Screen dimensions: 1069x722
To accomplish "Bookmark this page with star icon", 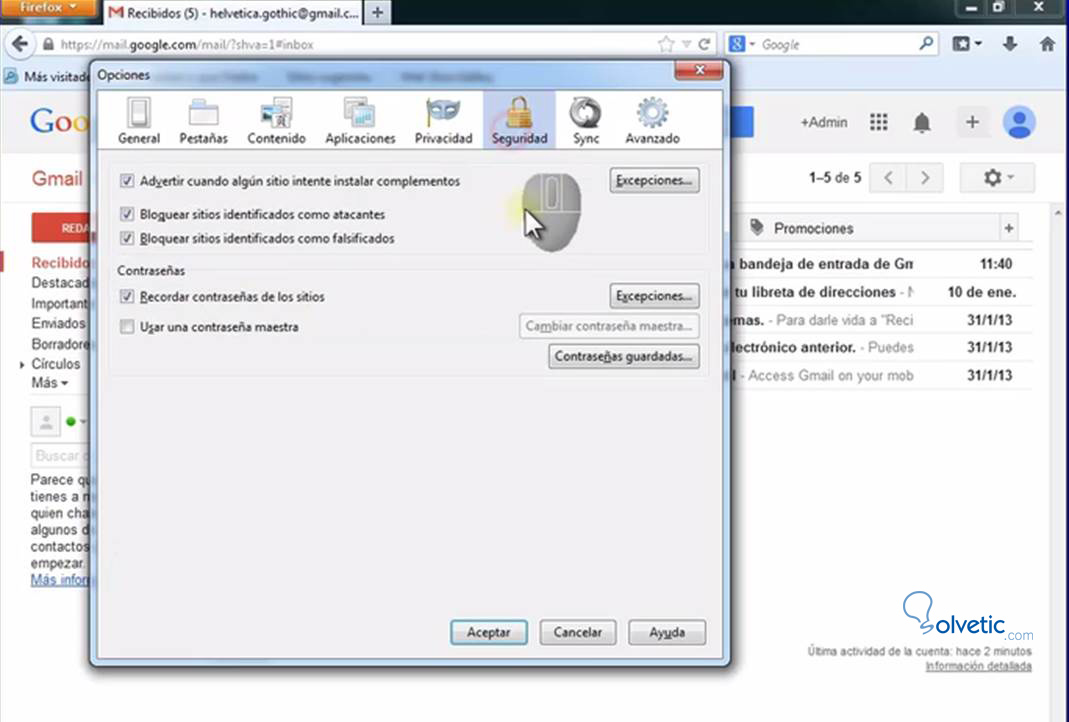I will pyautogui.click(x=665, y=44).
